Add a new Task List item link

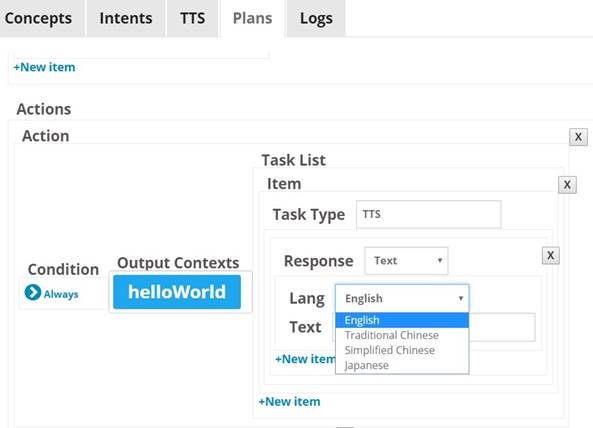pyautogui.click(x=289, y=402)
